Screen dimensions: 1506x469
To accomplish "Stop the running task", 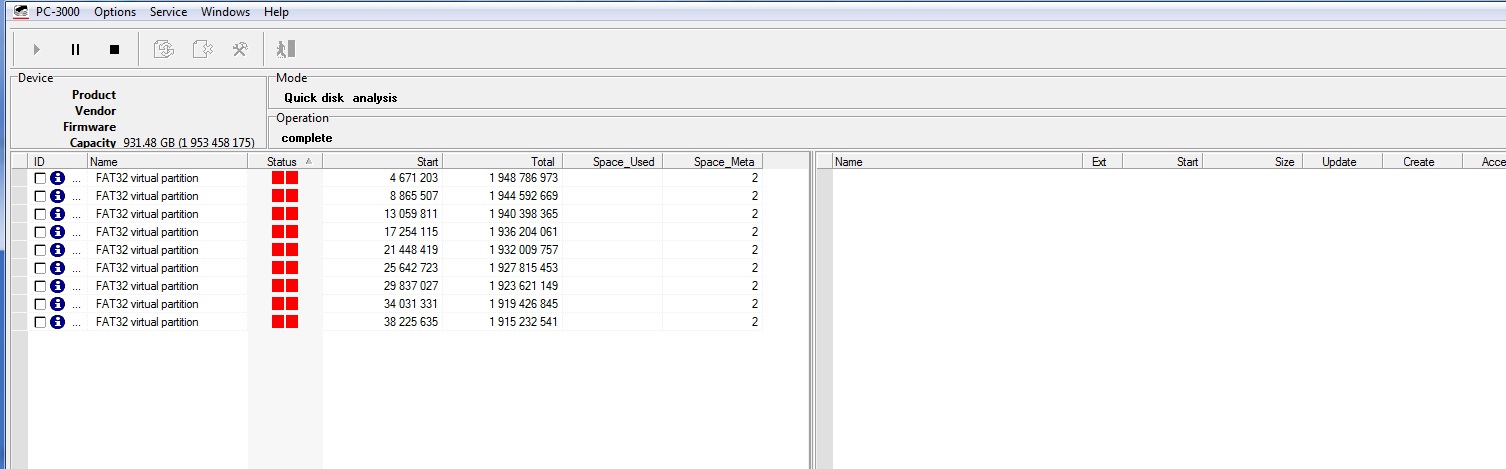I will pyautogui.click(x=114, y=49).
